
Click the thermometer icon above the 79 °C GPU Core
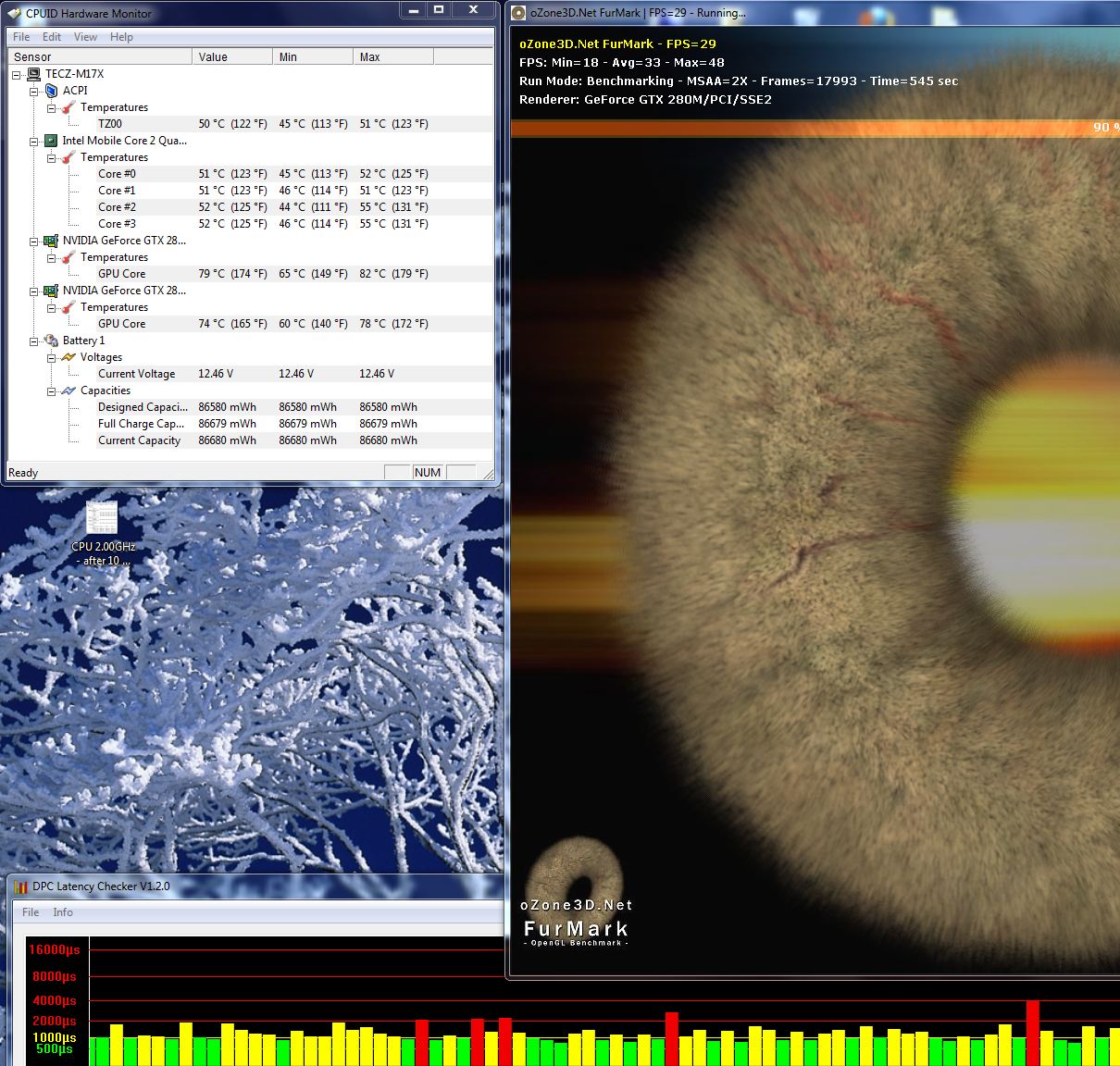click(68, 257)
